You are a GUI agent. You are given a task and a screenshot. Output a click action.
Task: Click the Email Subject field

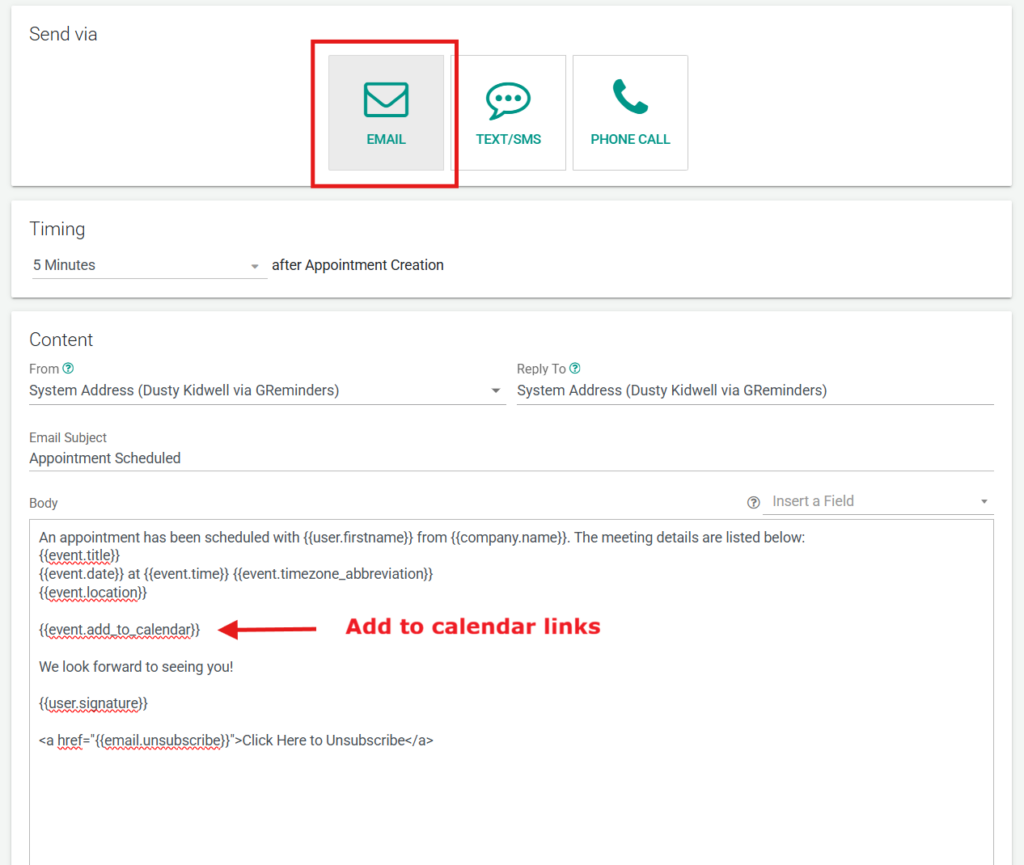click(x=510, y=458)
